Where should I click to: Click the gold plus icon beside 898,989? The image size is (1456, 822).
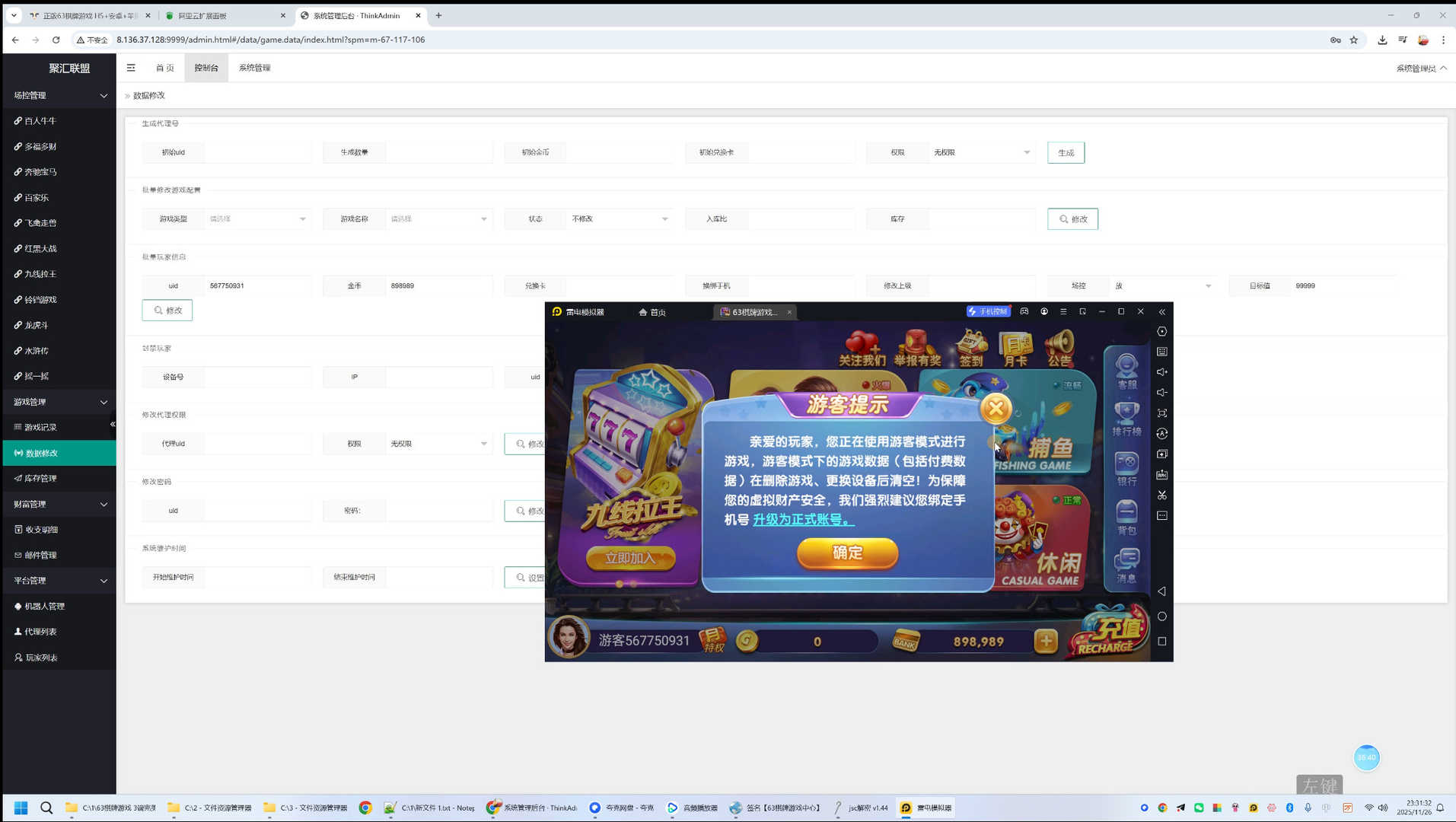coord(1046,642)
